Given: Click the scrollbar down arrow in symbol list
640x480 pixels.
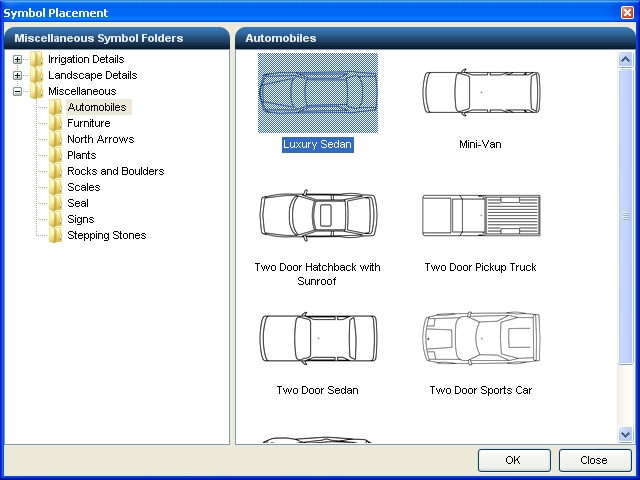Looking at the screenshot, I should [626, 435].
